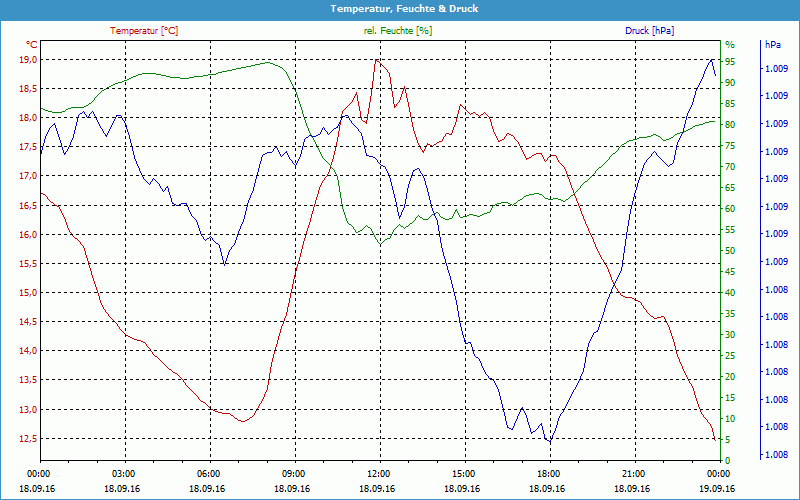Click the blue pressure peak near midnight

pos(712,60)
